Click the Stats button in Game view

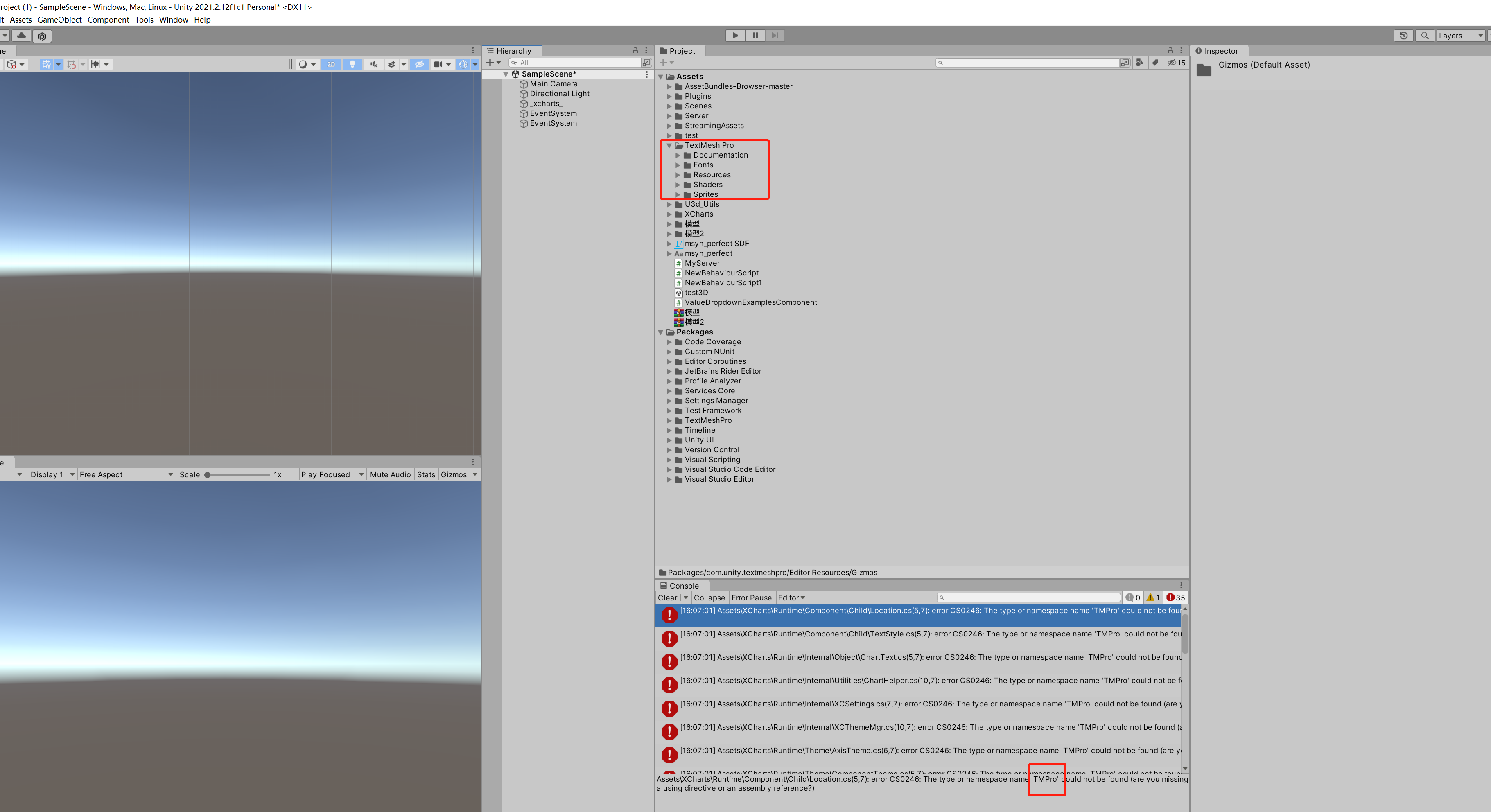tap(425, 475)
